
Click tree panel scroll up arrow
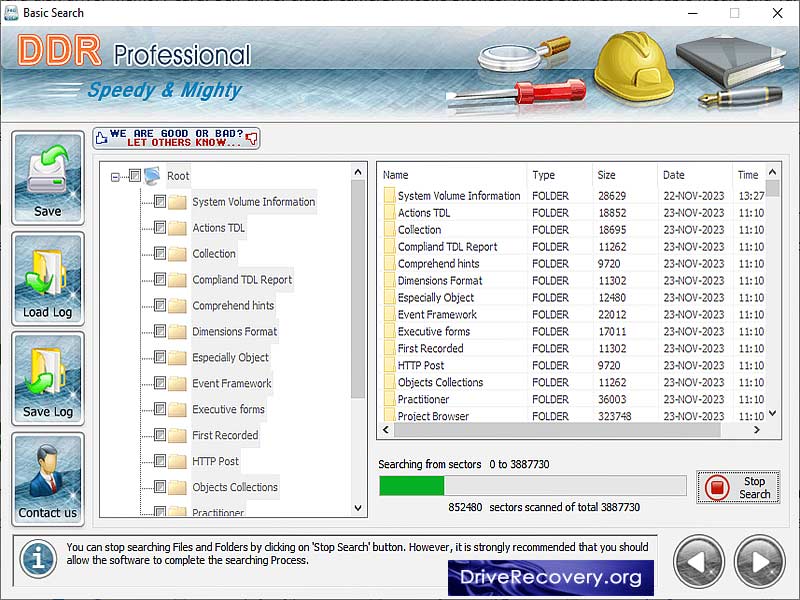tap(358, 172)
